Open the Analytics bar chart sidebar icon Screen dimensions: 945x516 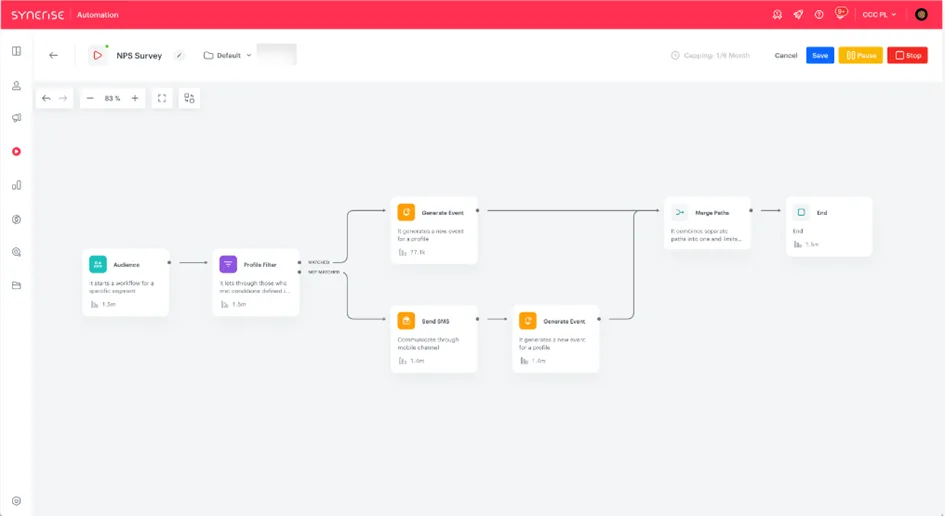click(16, 185)
